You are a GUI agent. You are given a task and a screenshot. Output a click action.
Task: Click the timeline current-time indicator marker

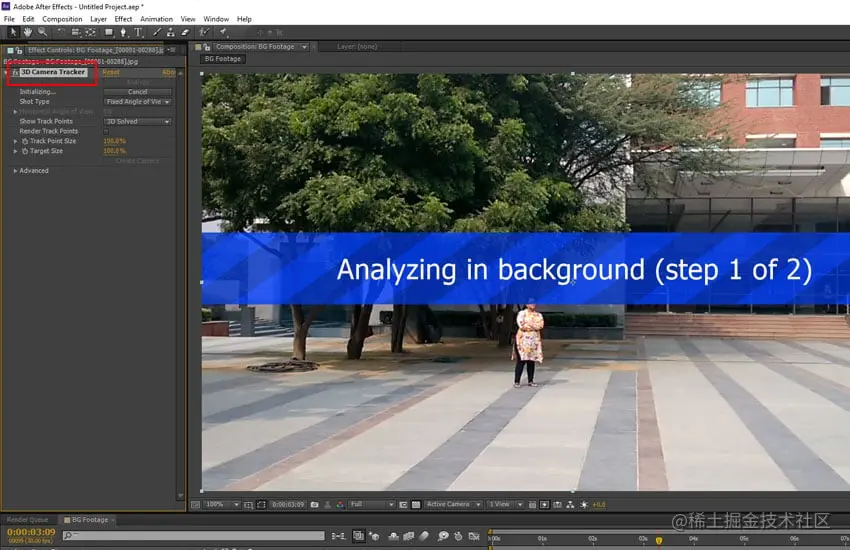pos(659,540)
